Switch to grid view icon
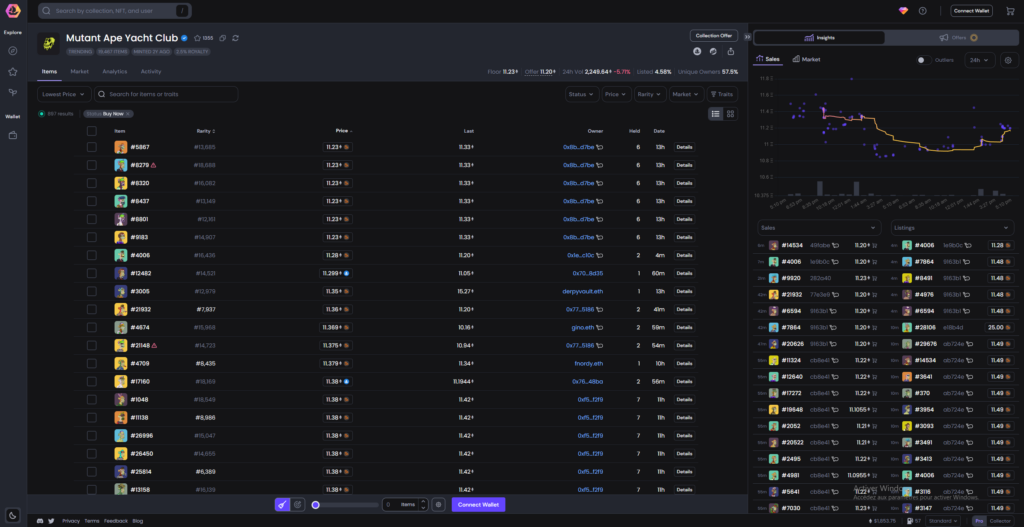This screenshot has width=1024, height=527. click(x=730, y=114)
